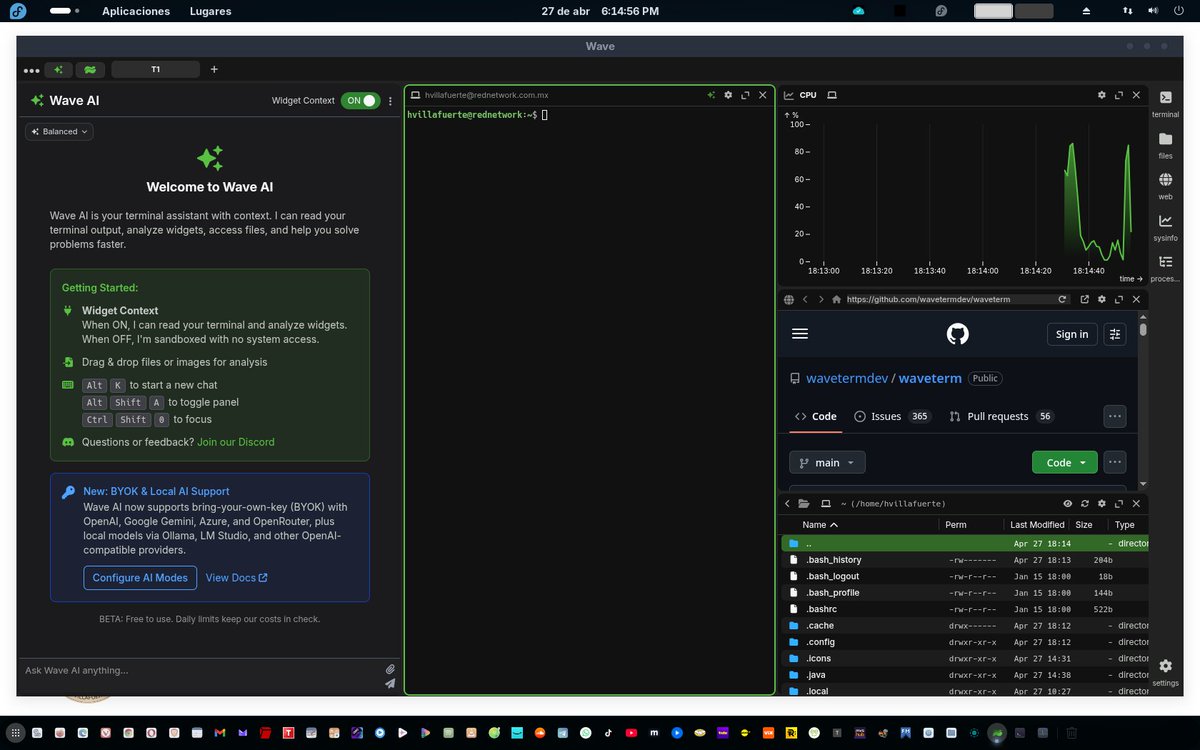
Task: Toggle hidden files eye icon in files block
Action: coord(1068,503)
